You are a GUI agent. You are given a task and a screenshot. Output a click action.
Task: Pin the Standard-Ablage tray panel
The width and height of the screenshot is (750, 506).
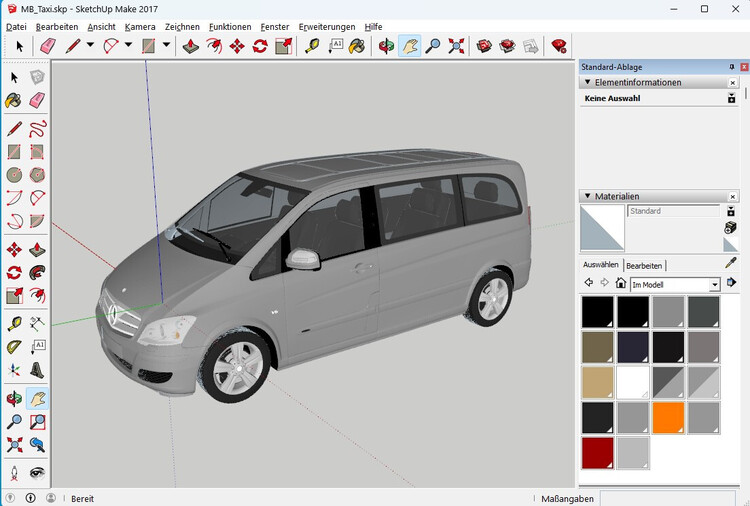pos(731,67)
